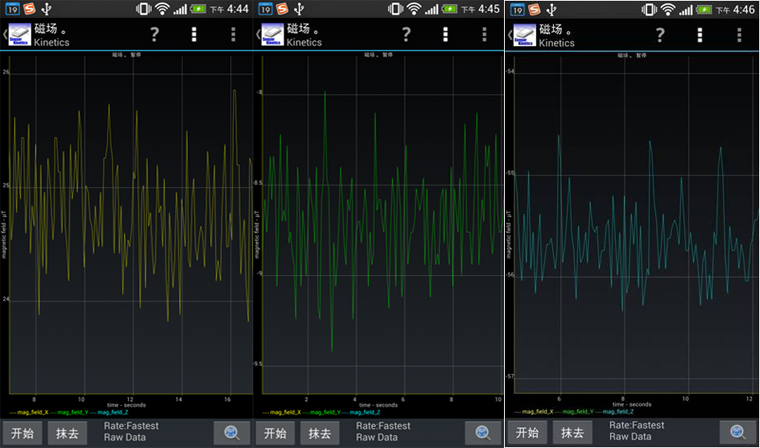Tap the help question mark on 4:45 screen

click(x=406, y=34)
